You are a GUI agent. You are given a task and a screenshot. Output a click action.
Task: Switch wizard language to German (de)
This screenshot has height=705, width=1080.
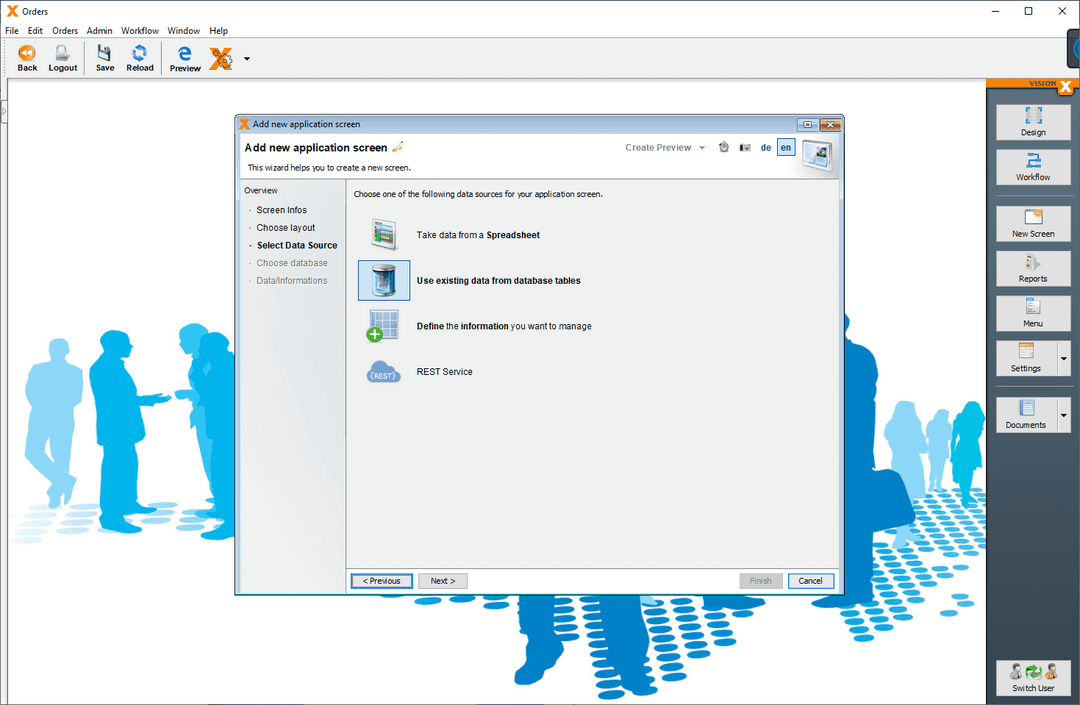[x=765, y=147]
